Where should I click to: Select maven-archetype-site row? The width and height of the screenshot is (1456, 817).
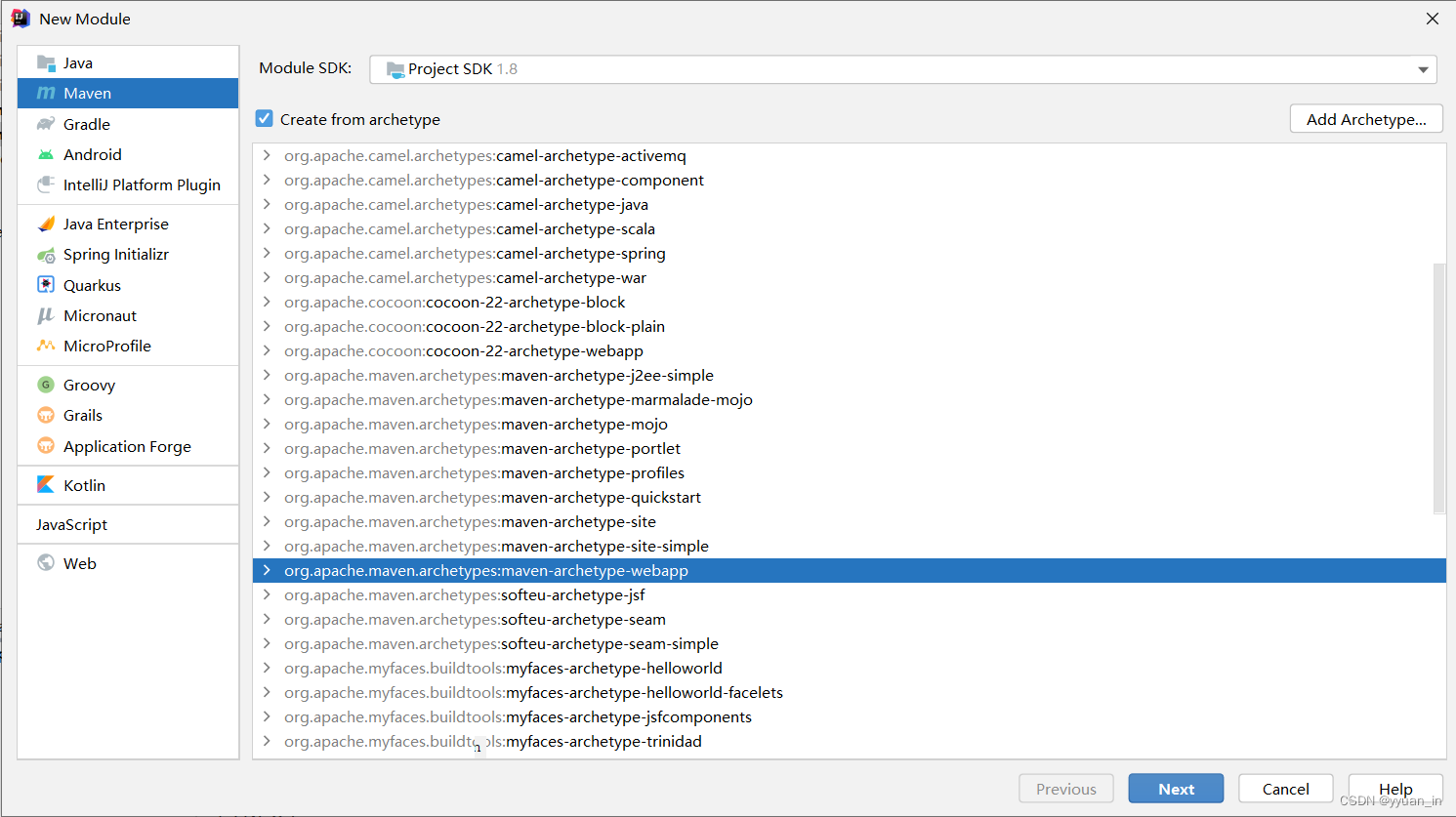(x=849, y=521)
